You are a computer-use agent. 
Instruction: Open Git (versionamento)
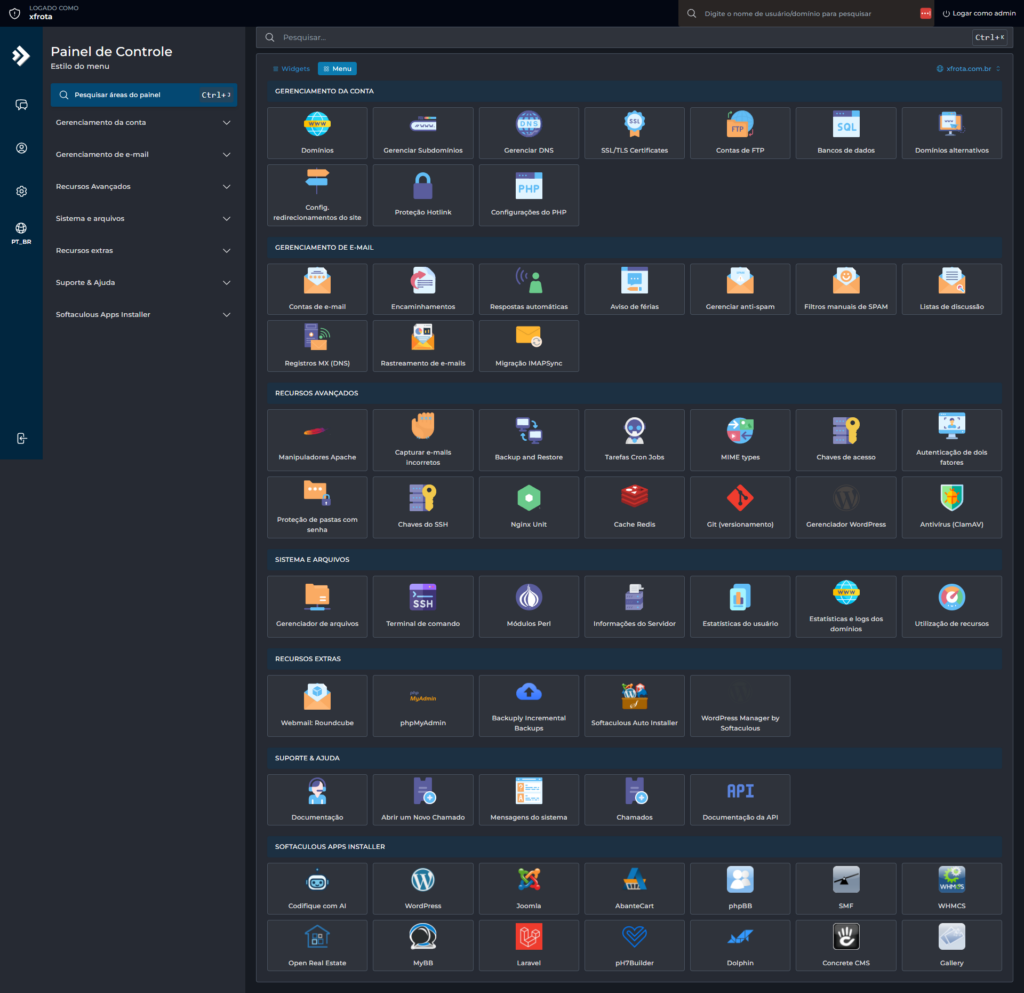point(740,507)
